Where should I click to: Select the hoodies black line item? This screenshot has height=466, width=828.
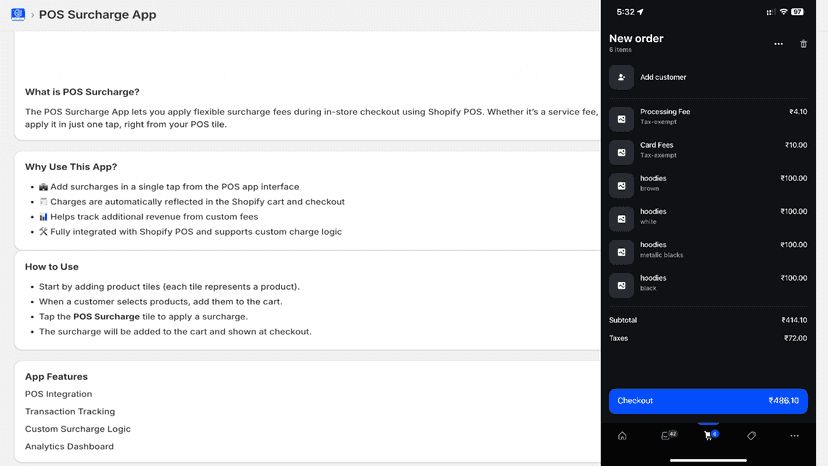708,283
